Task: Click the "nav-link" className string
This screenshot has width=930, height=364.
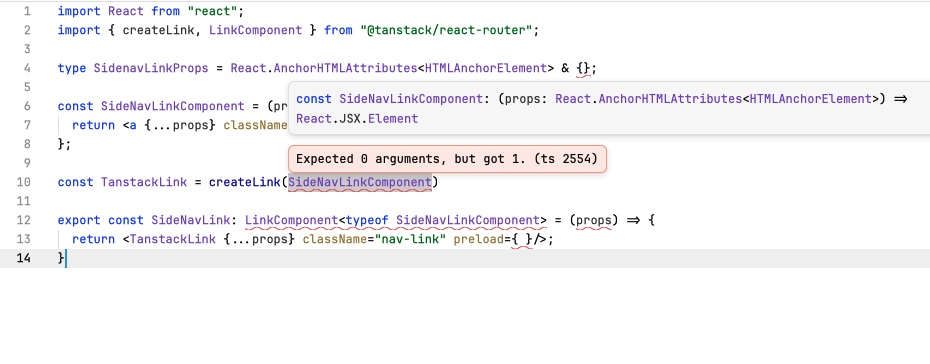Action: [410, 239]
